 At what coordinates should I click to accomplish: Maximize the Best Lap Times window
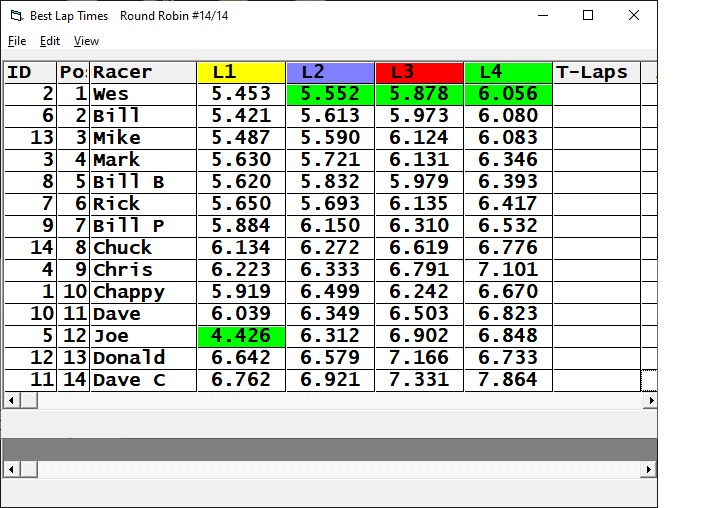(588, 16)
